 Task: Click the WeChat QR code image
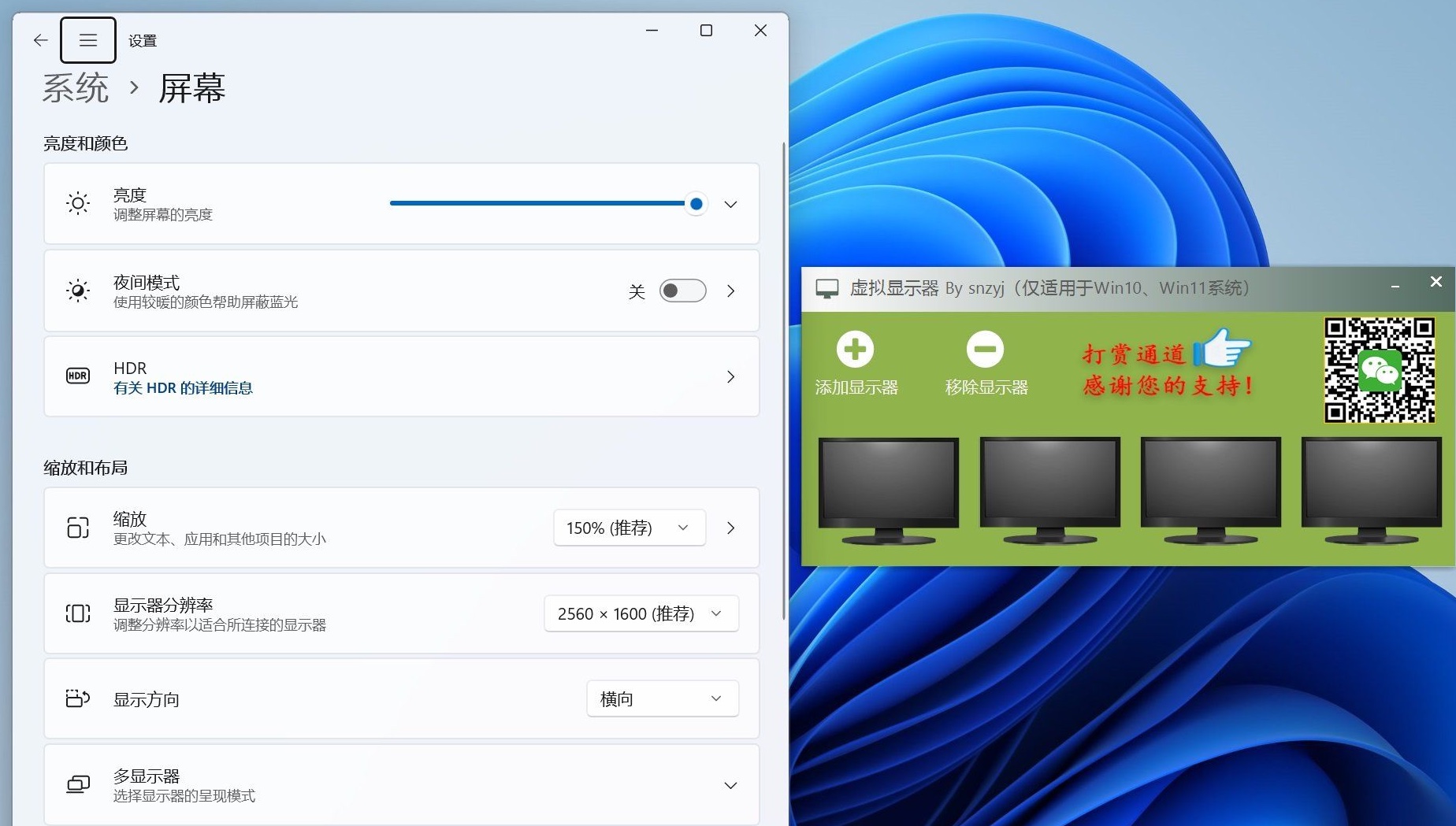click(x=1379, y=370)
